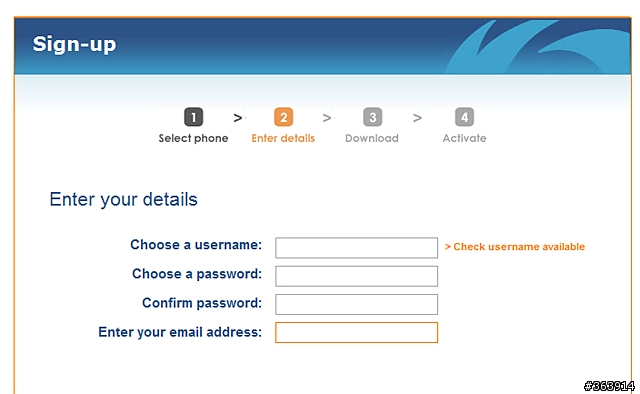Click the Sign-up header title
This screenshot has height=394, width=640.
pos(74,44)
